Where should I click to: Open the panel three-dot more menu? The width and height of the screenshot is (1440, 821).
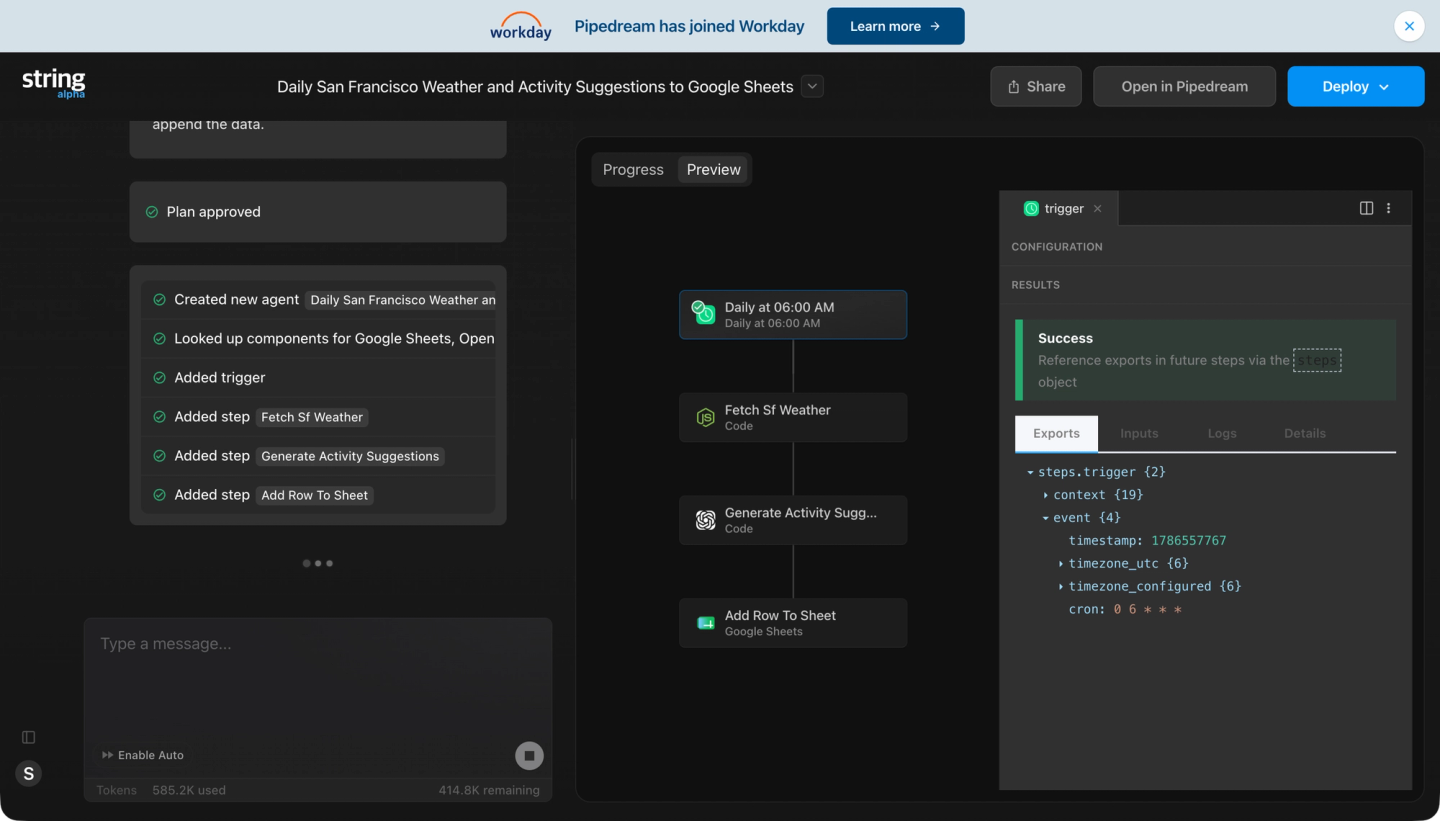click(1388, 208)
